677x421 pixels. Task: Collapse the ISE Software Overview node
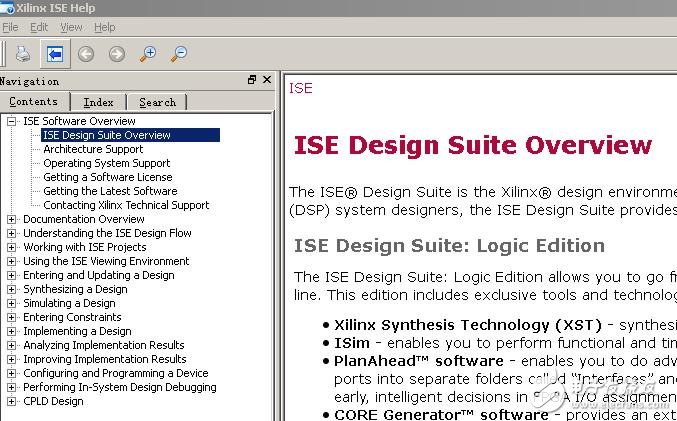(x=12, y=121)
